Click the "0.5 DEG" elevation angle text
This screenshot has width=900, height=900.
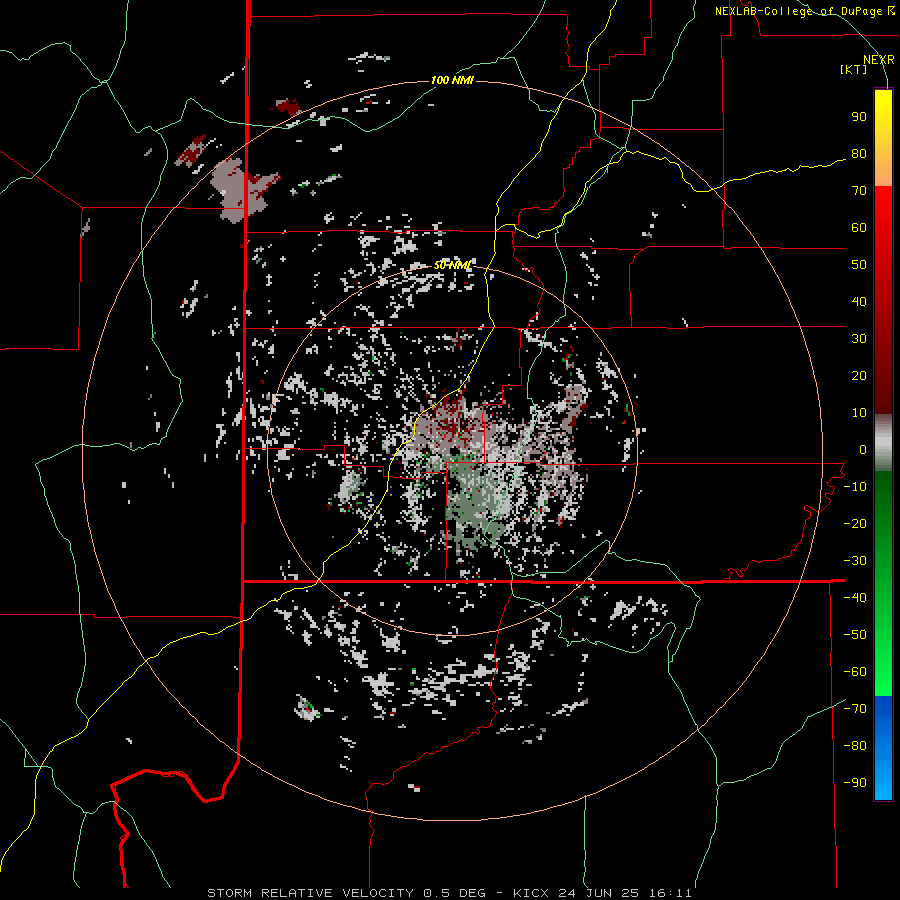(454, 893)
